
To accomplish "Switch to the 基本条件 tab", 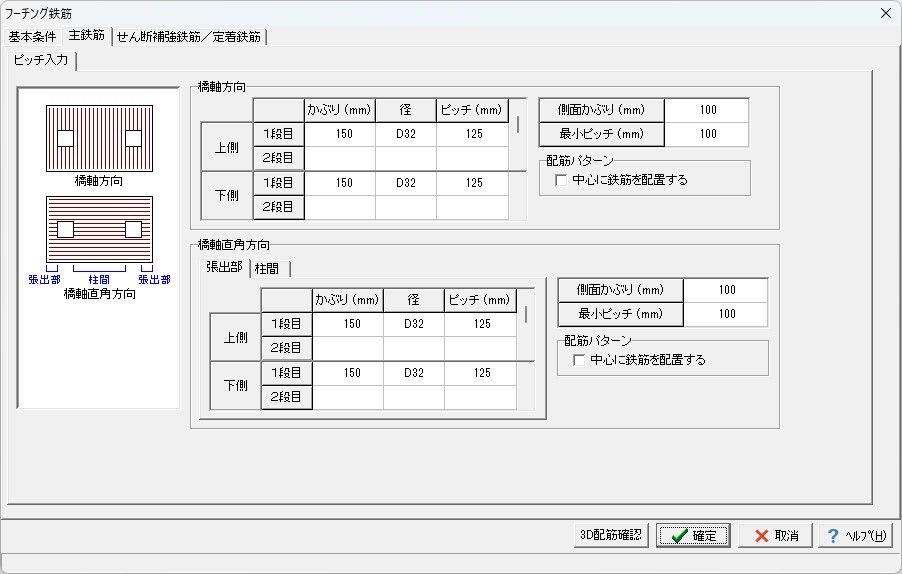I will pyautogui.click(x=32, y=37).
